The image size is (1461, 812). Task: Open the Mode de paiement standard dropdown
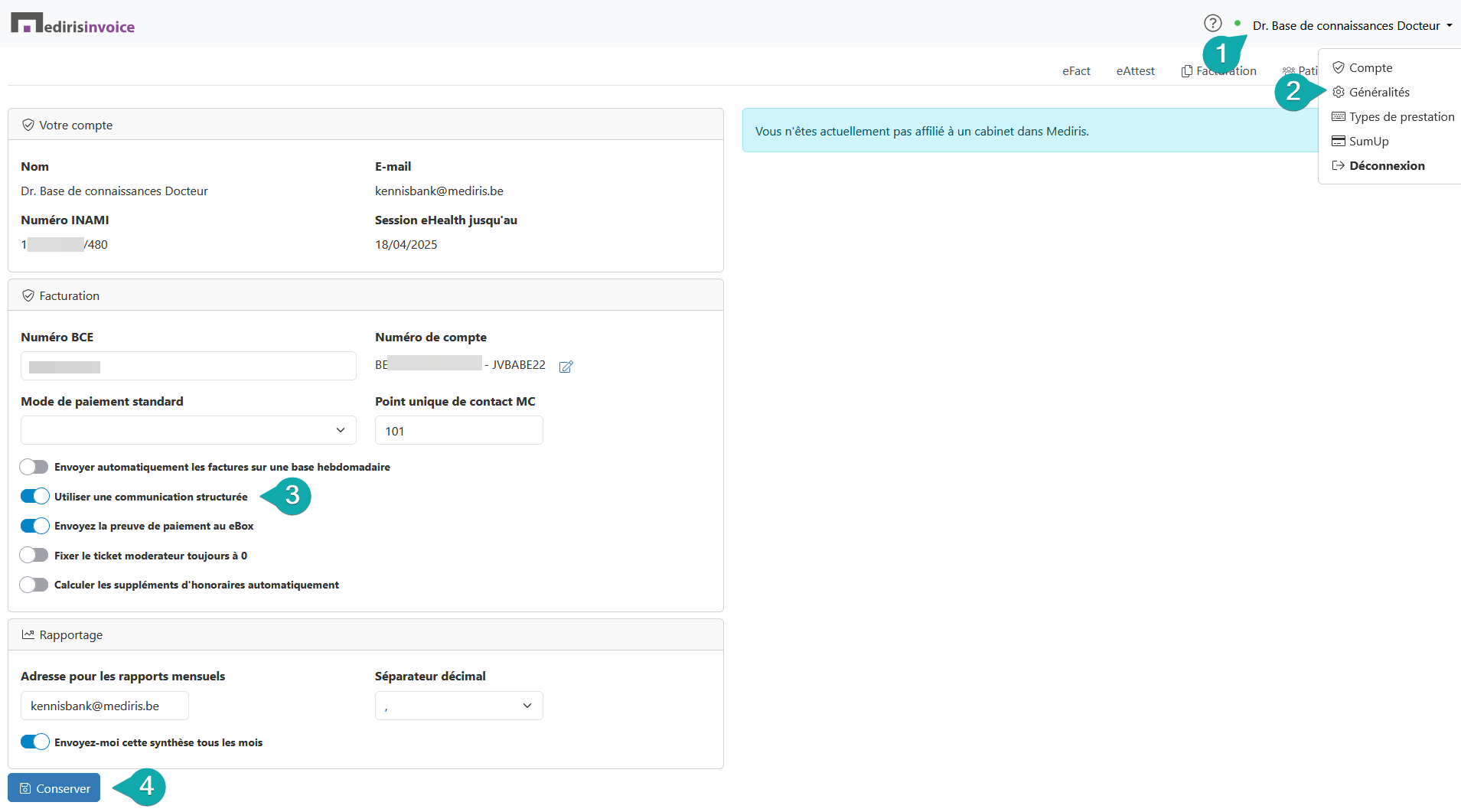(188, 430)
